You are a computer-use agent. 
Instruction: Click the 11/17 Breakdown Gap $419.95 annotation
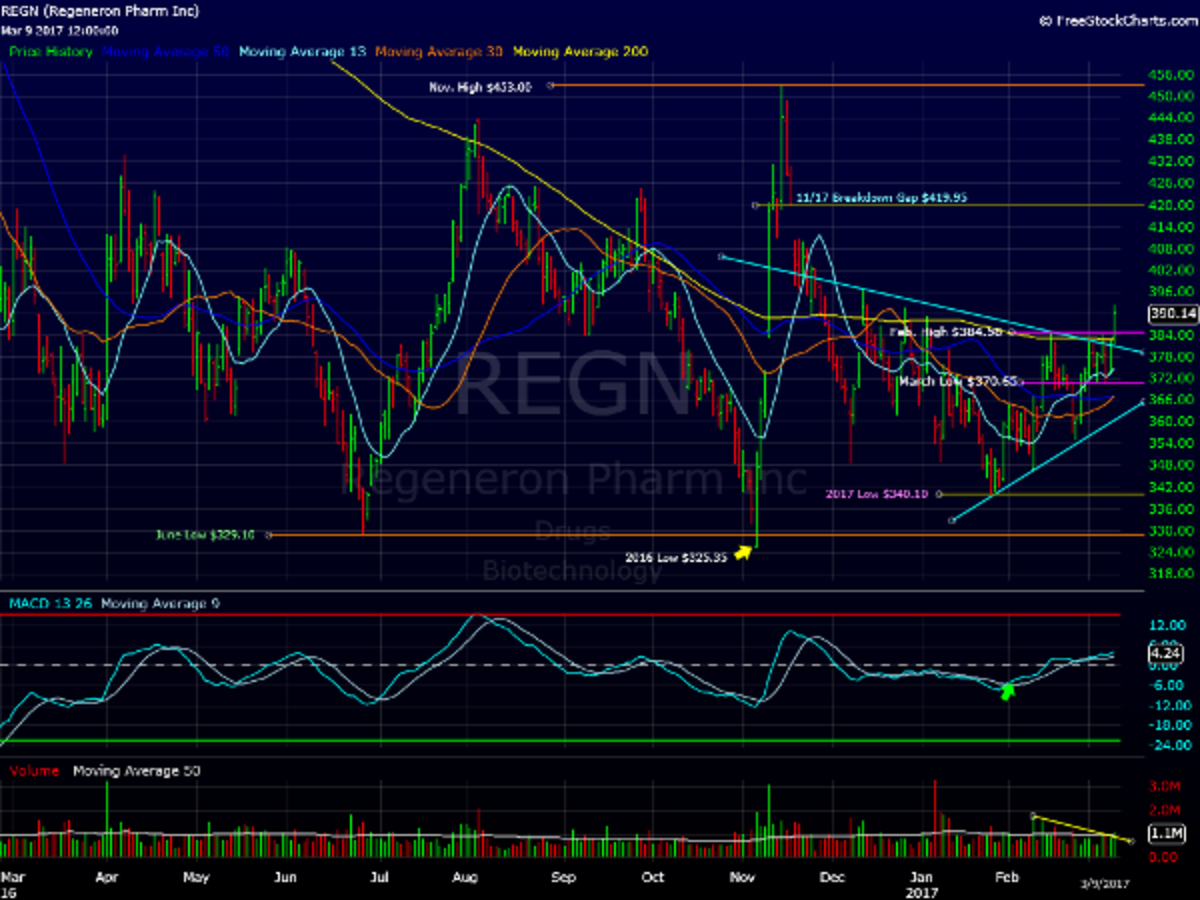coord(881,199)
